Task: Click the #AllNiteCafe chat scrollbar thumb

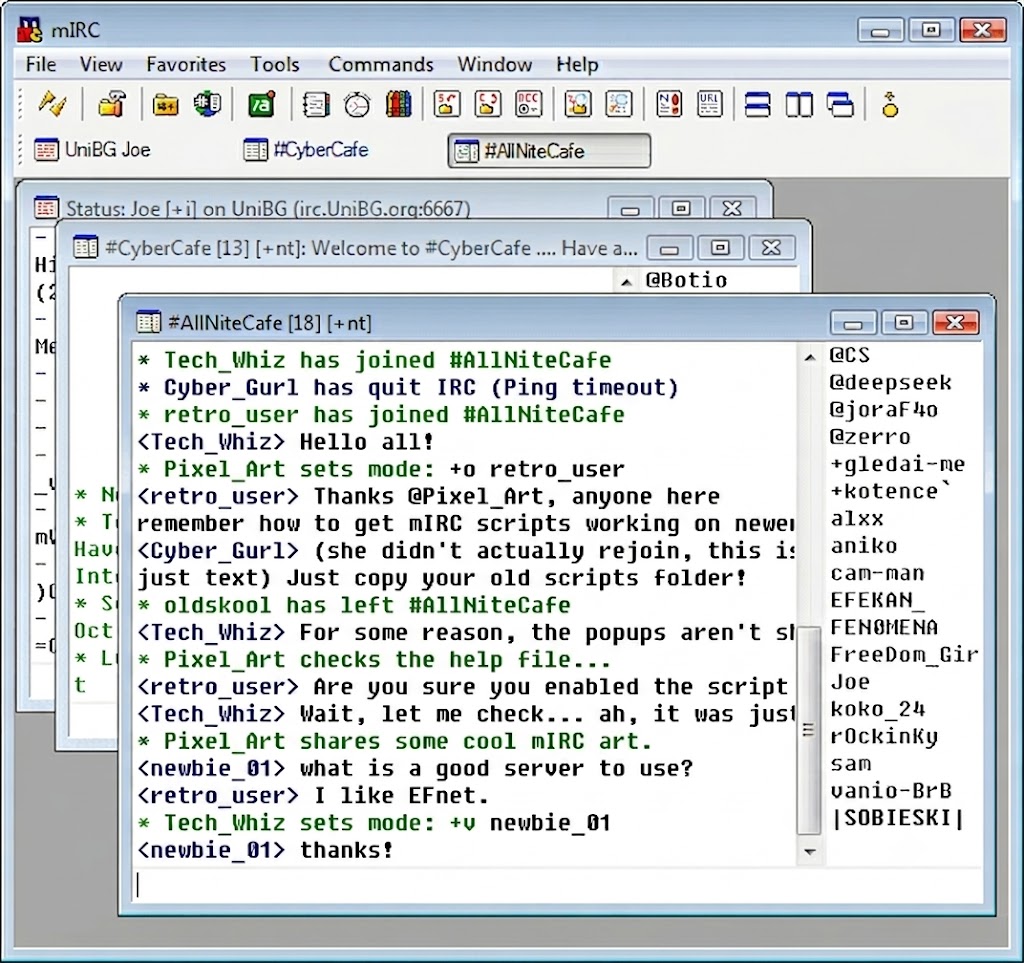Action: coord(809,730)
